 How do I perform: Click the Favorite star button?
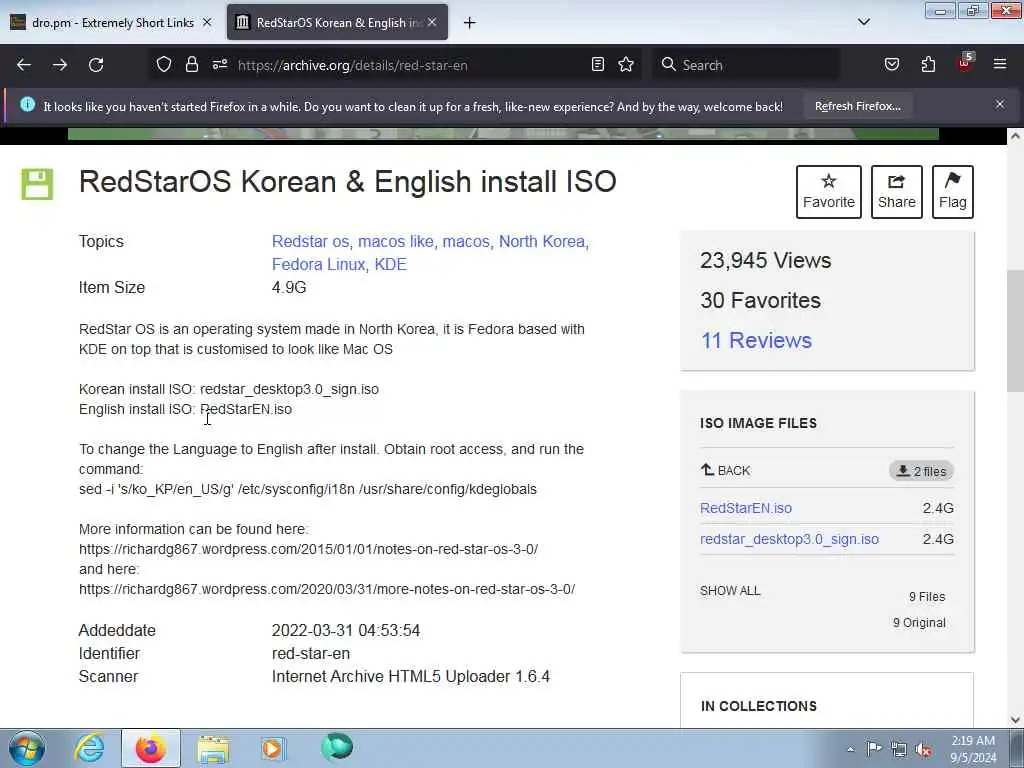tap(829, 191)
